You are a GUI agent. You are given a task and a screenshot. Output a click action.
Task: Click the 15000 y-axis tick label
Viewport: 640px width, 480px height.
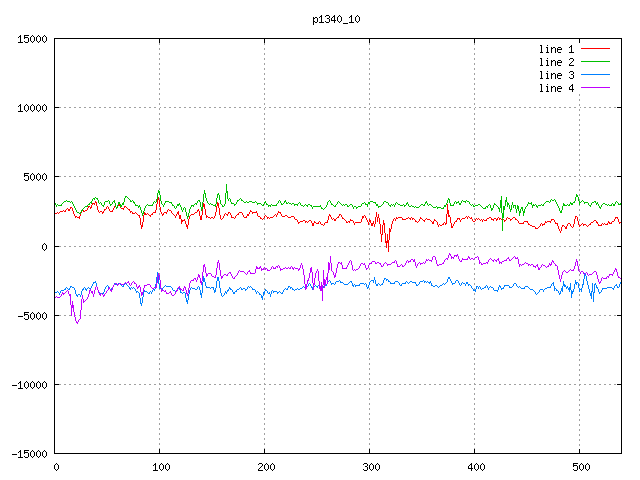pyautogui.click(x=32, y=39)
